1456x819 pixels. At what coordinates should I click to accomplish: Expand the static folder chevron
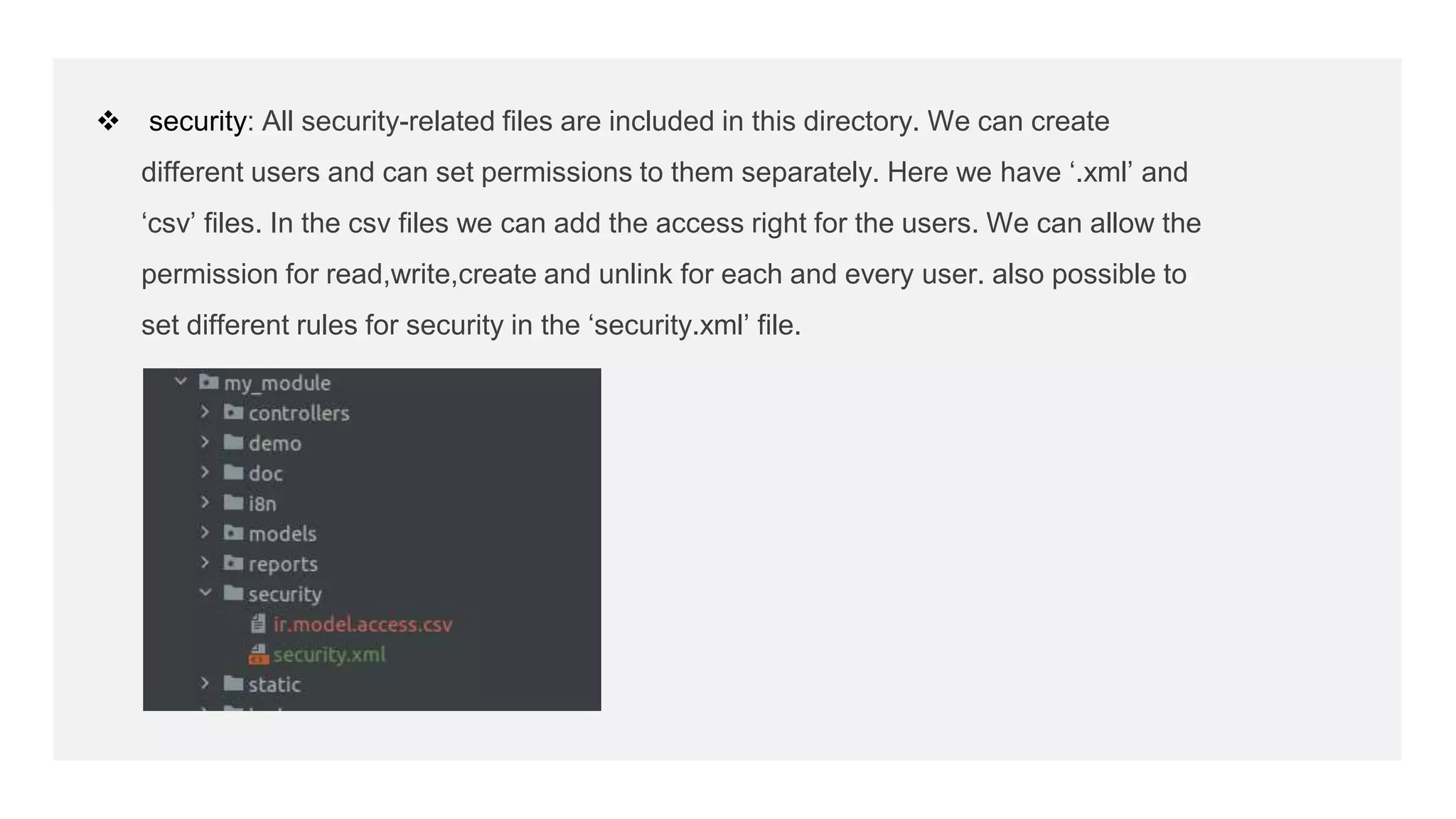pyautogui.click(x=205, y=683)
